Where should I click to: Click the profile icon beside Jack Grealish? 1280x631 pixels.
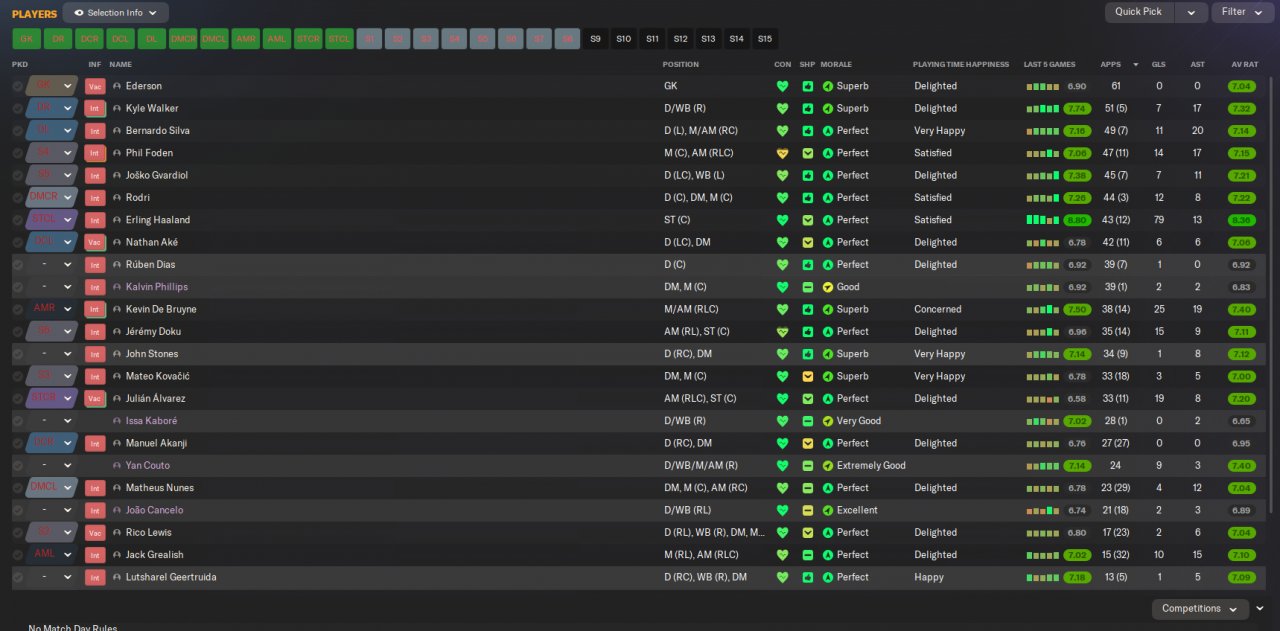coord(117,555)
